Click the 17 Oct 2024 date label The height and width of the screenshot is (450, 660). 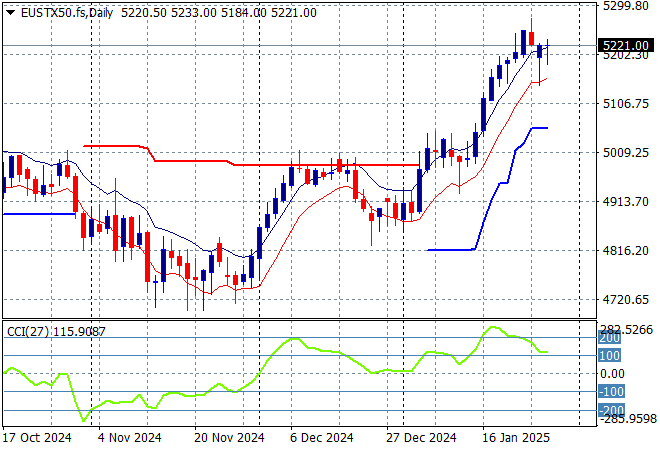tap(38, 437)
